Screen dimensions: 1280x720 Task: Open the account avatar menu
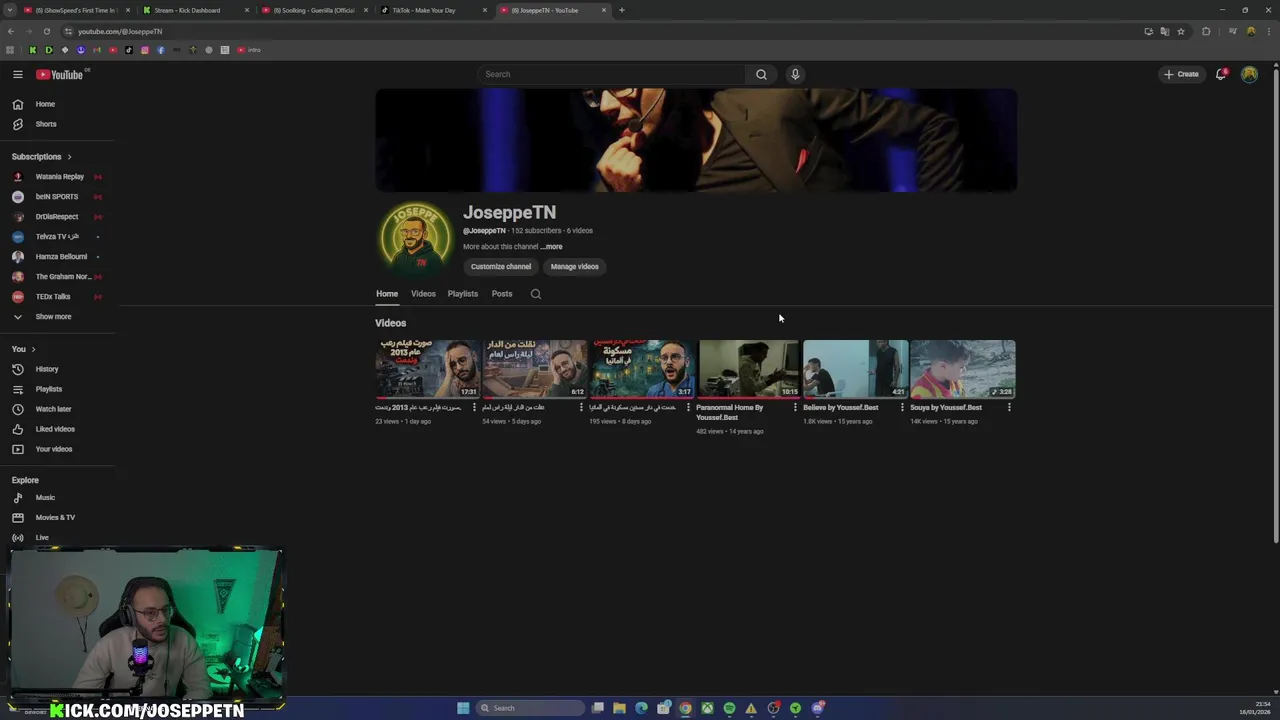click(x=1249, y=74)
